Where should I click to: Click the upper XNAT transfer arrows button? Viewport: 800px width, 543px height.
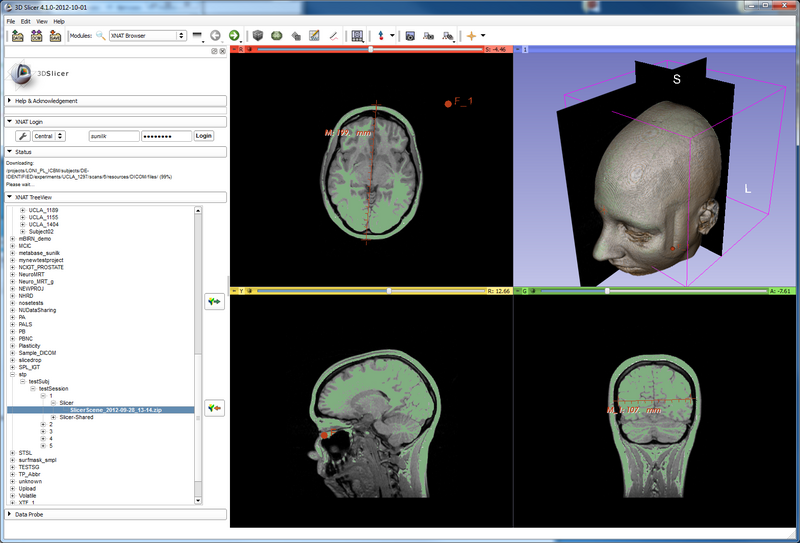point(213,301)
